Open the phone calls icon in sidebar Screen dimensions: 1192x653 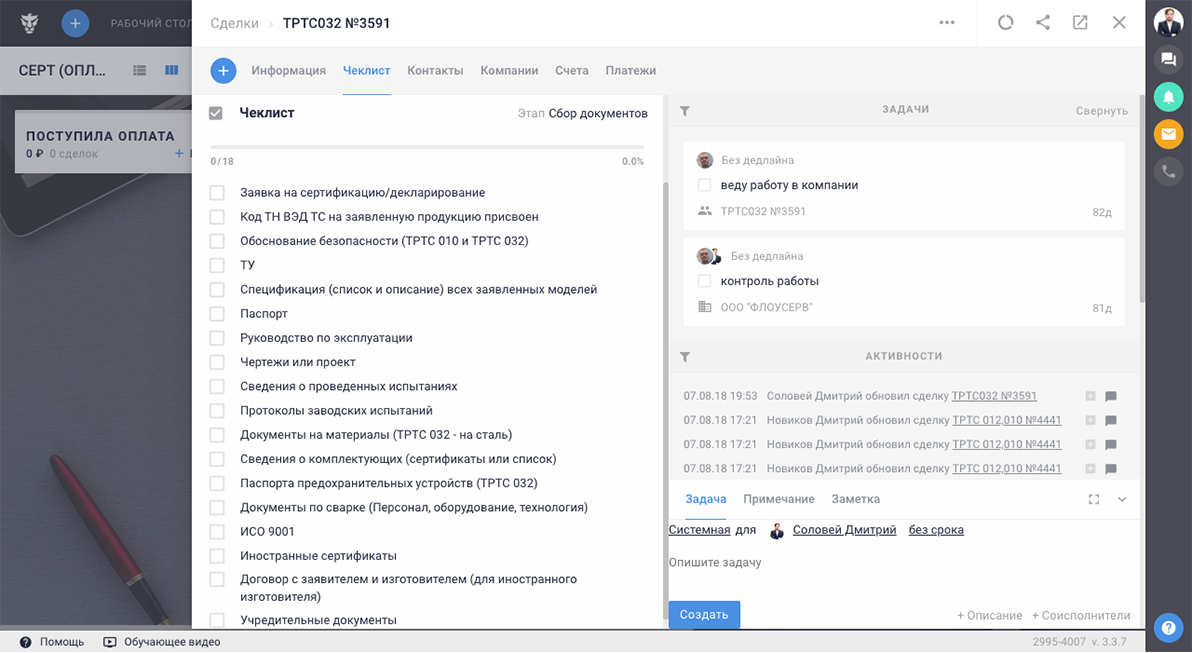[1167, 171]
